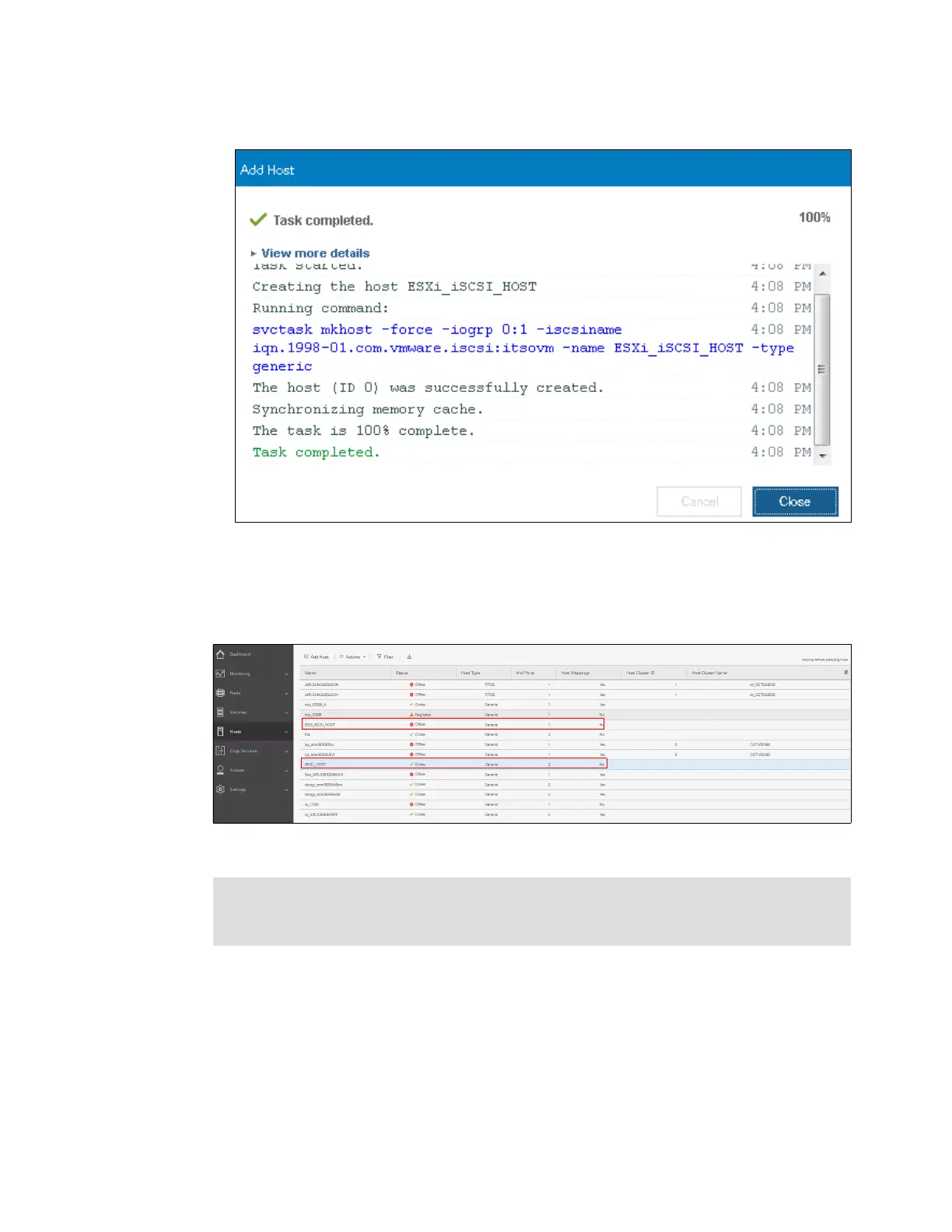
Task: Click the green check icon next to Task completed
Action: coord(258,219)
